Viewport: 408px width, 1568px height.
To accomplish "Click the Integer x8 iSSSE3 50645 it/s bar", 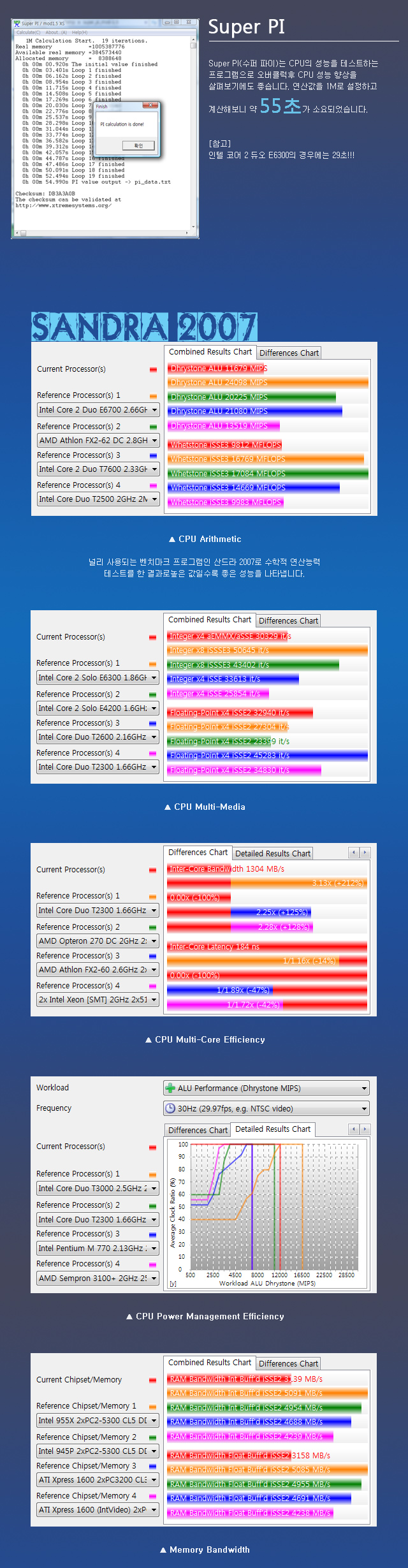I will pos(268,650).
